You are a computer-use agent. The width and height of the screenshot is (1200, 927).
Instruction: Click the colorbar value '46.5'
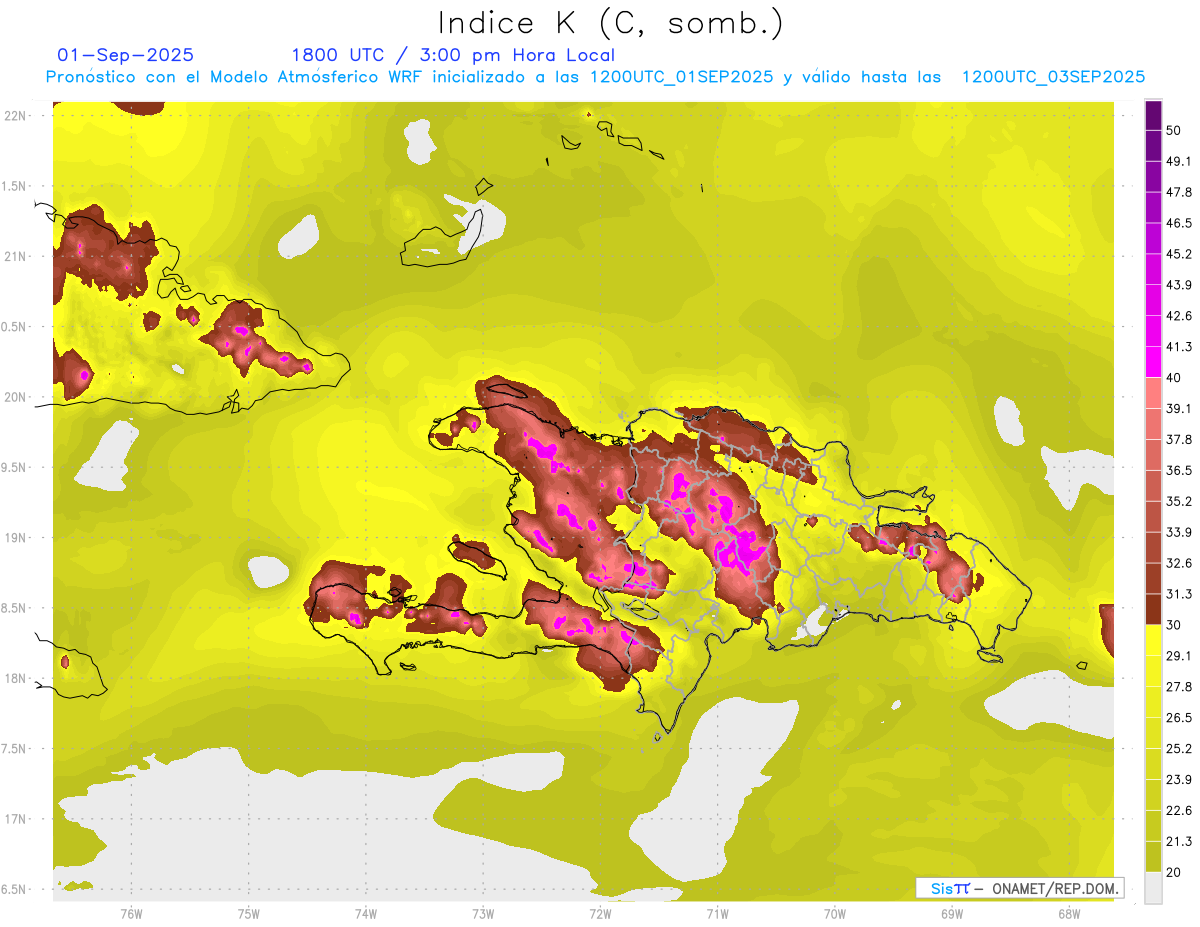coord(1179,223)
